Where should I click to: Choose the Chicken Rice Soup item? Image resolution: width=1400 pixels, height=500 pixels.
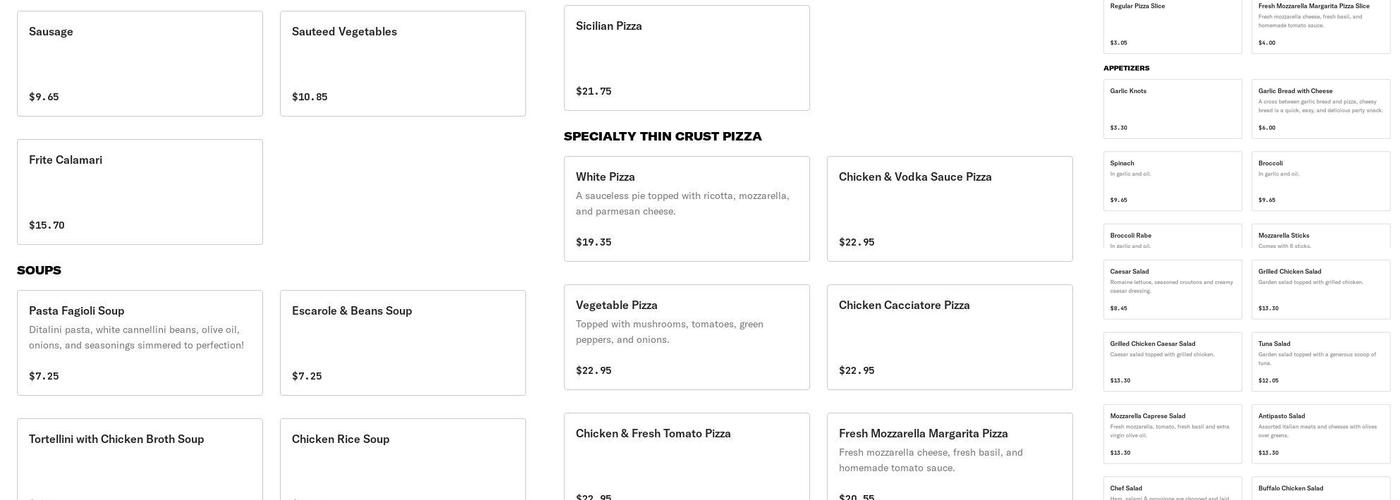tap(402, 460)
